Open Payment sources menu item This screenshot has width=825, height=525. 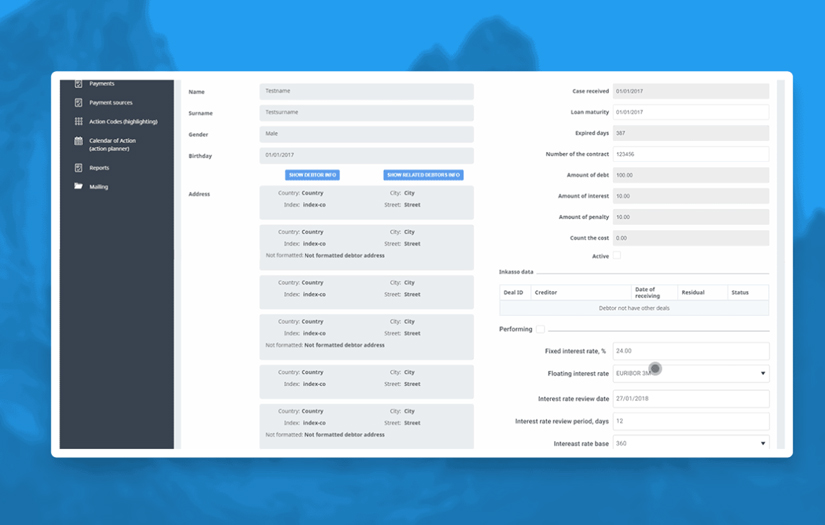110,103
